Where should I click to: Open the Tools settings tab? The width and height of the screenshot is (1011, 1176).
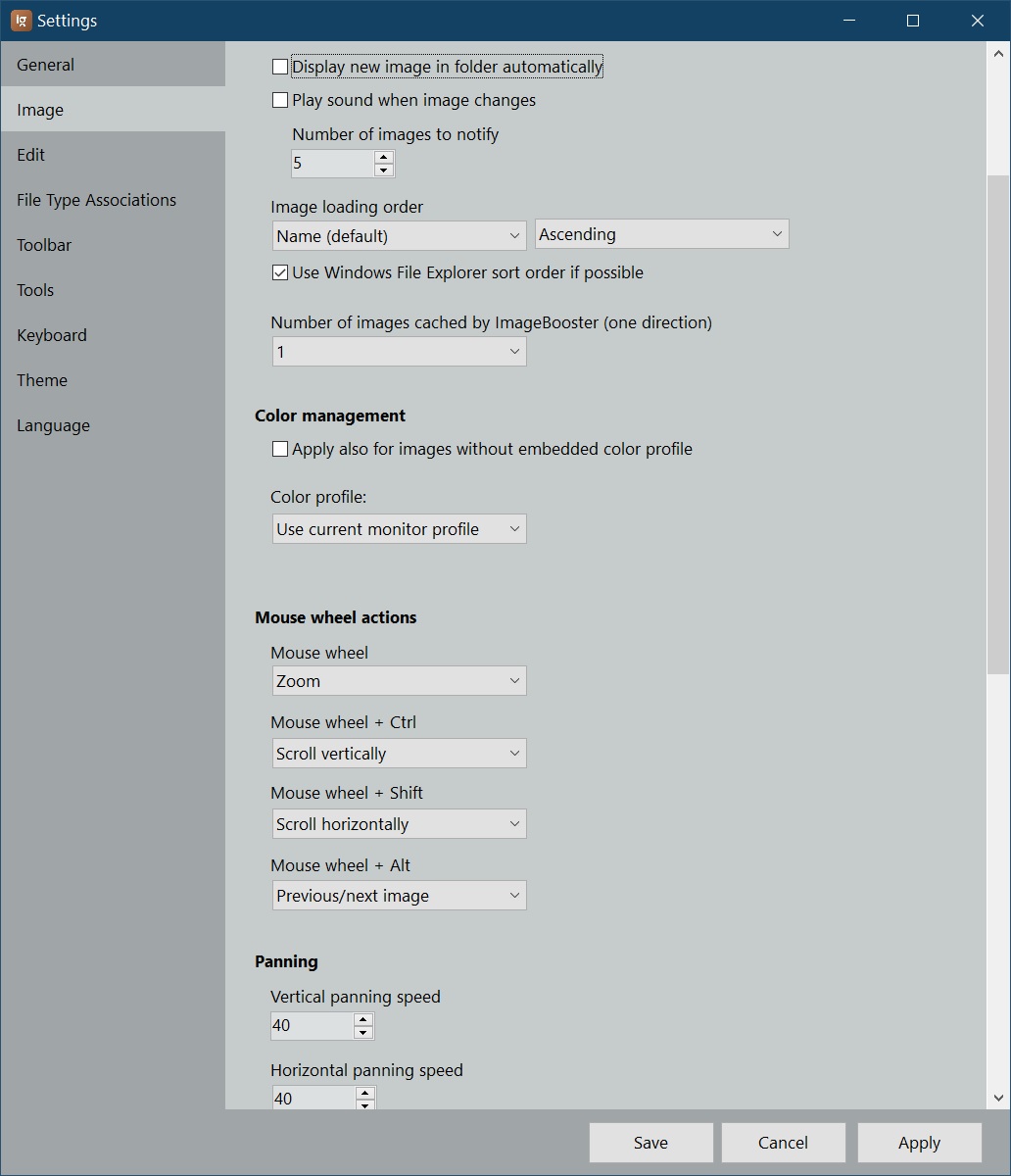[113, 290]
